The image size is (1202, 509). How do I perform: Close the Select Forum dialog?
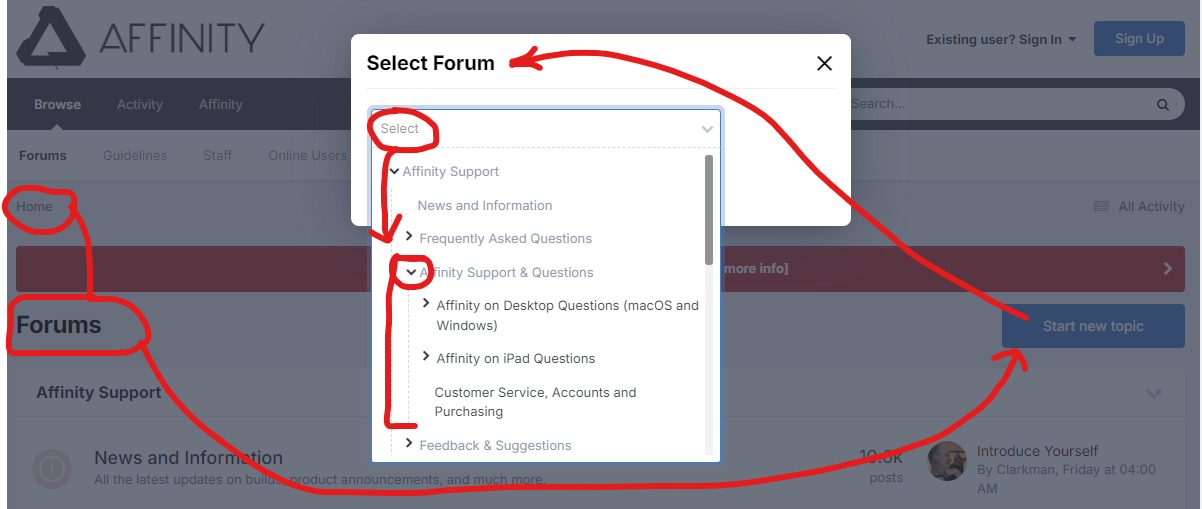tap(824, 63)
